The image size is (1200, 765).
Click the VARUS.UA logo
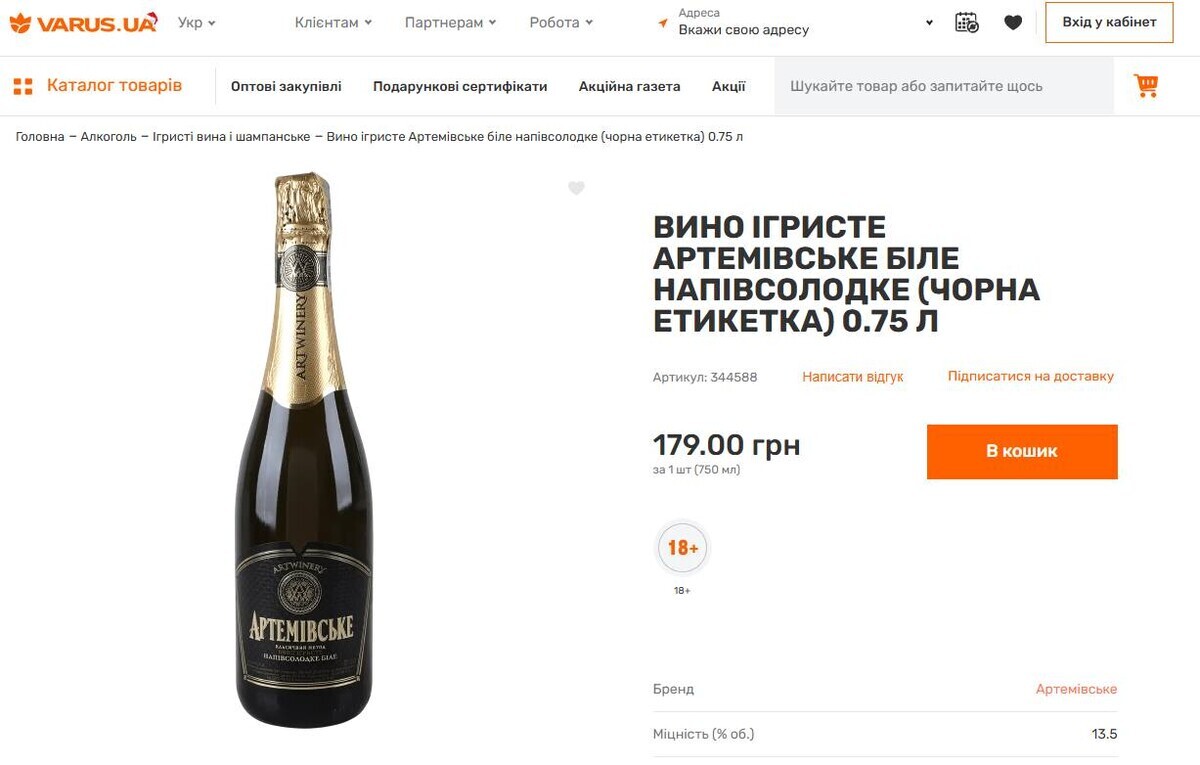83,22
